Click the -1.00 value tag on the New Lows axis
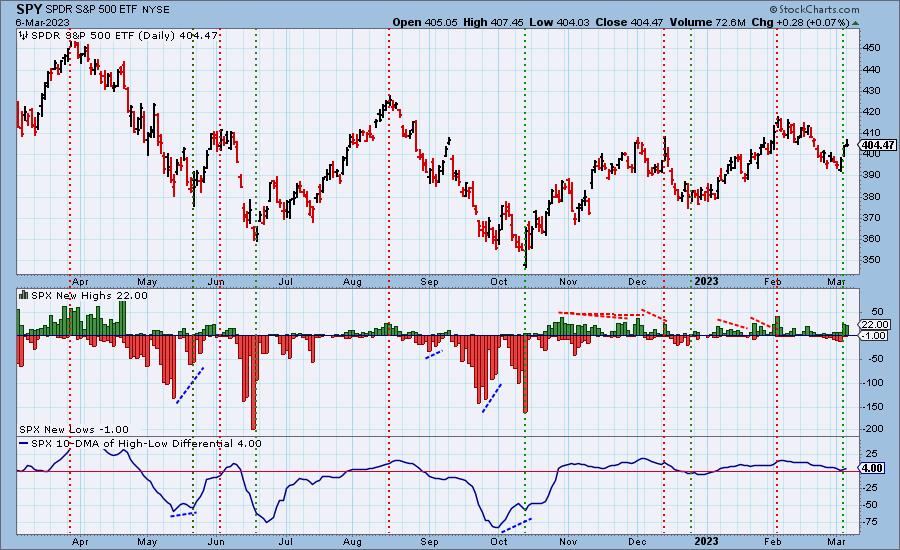900x550 pixels. (x=874, y=335)
